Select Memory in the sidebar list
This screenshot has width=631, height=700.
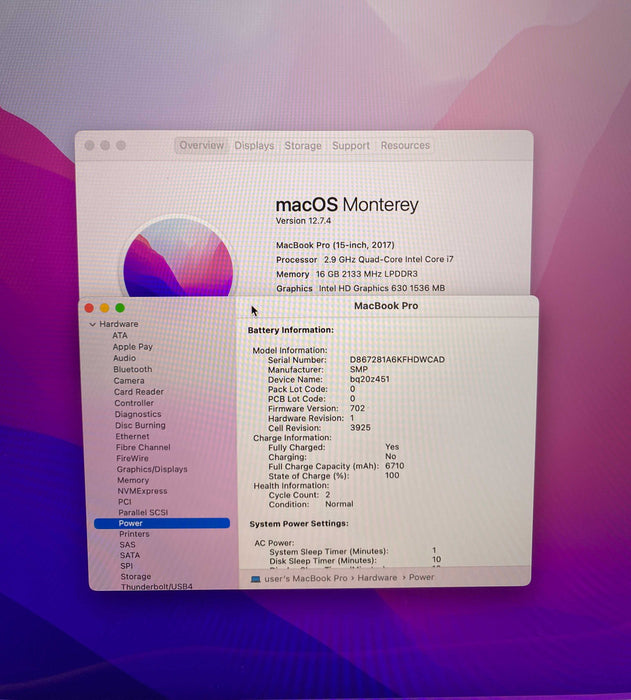click(x=133, y=480)
